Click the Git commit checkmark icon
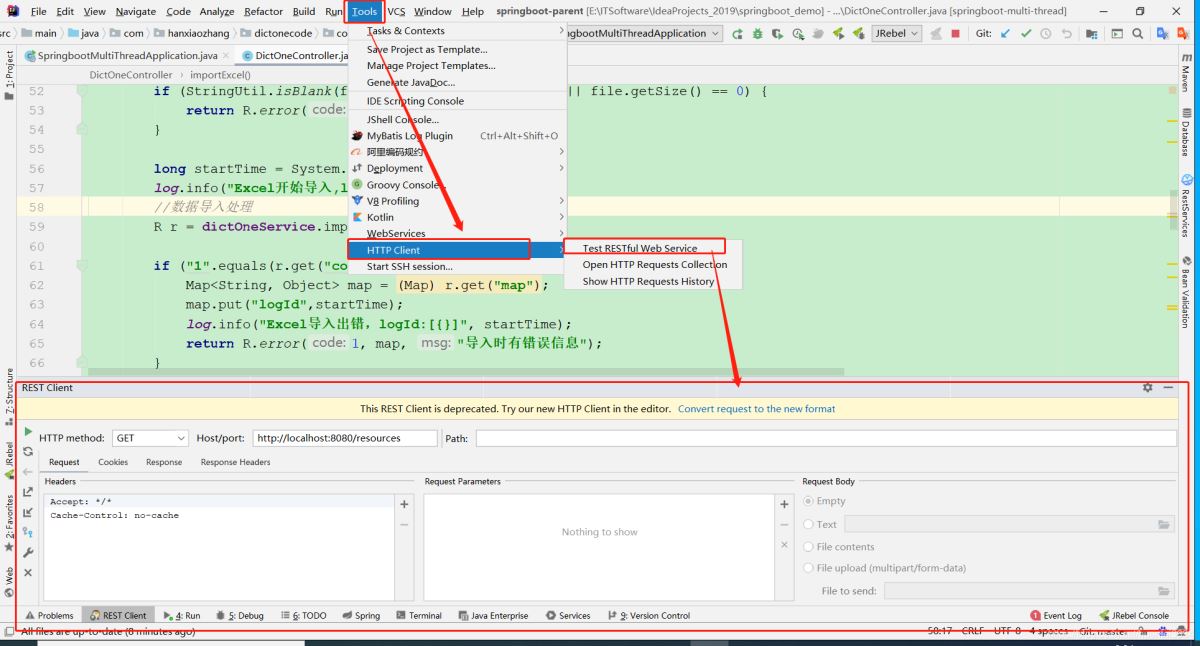Screen dimensions: 1200x646 pyautogui.click(x=1025, y=33)
